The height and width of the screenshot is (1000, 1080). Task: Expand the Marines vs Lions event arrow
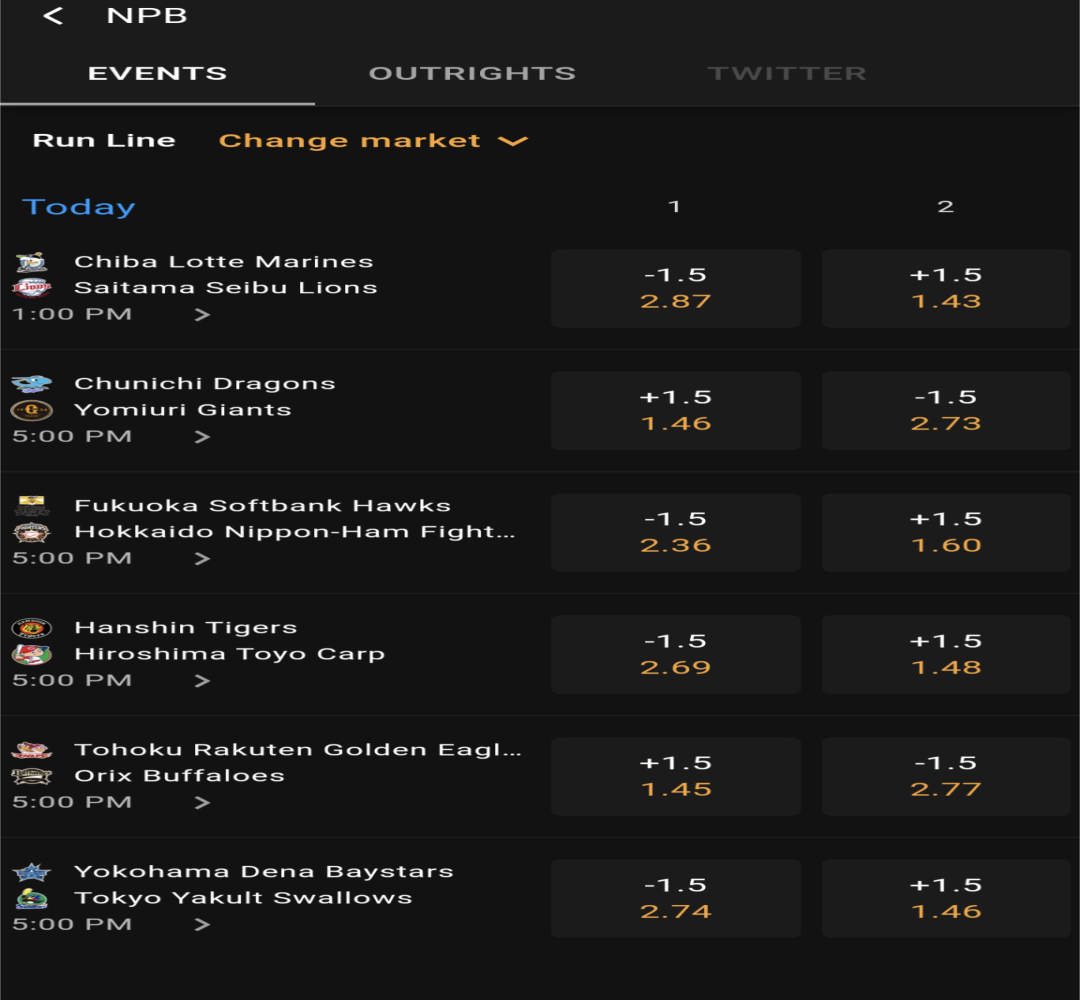pos(202,315)
